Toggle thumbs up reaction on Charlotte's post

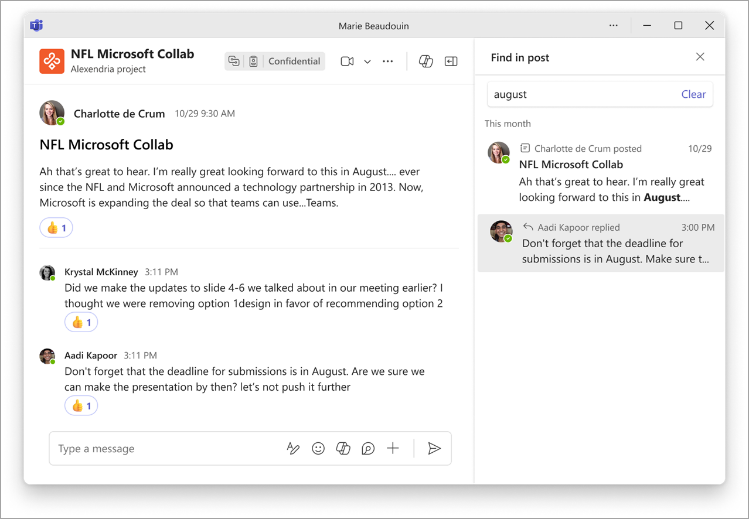pos(56,228)
